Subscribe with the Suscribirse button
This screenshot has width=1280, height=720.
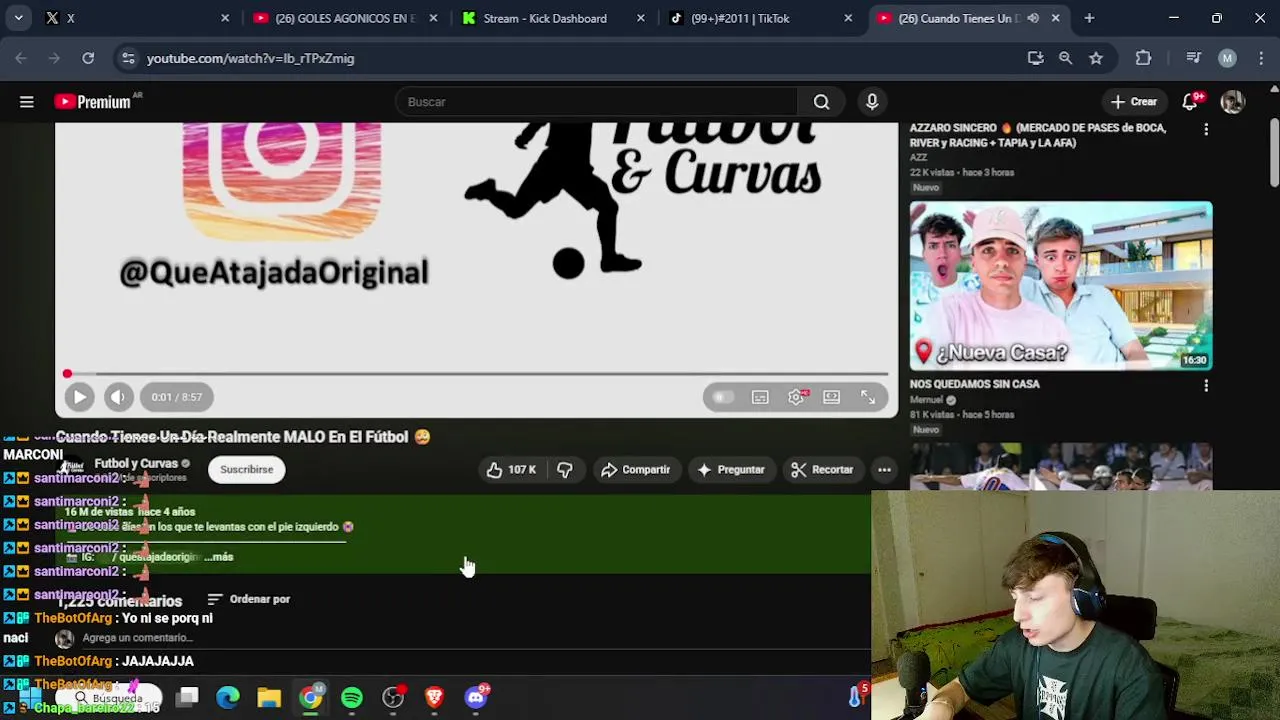point(246,470)
